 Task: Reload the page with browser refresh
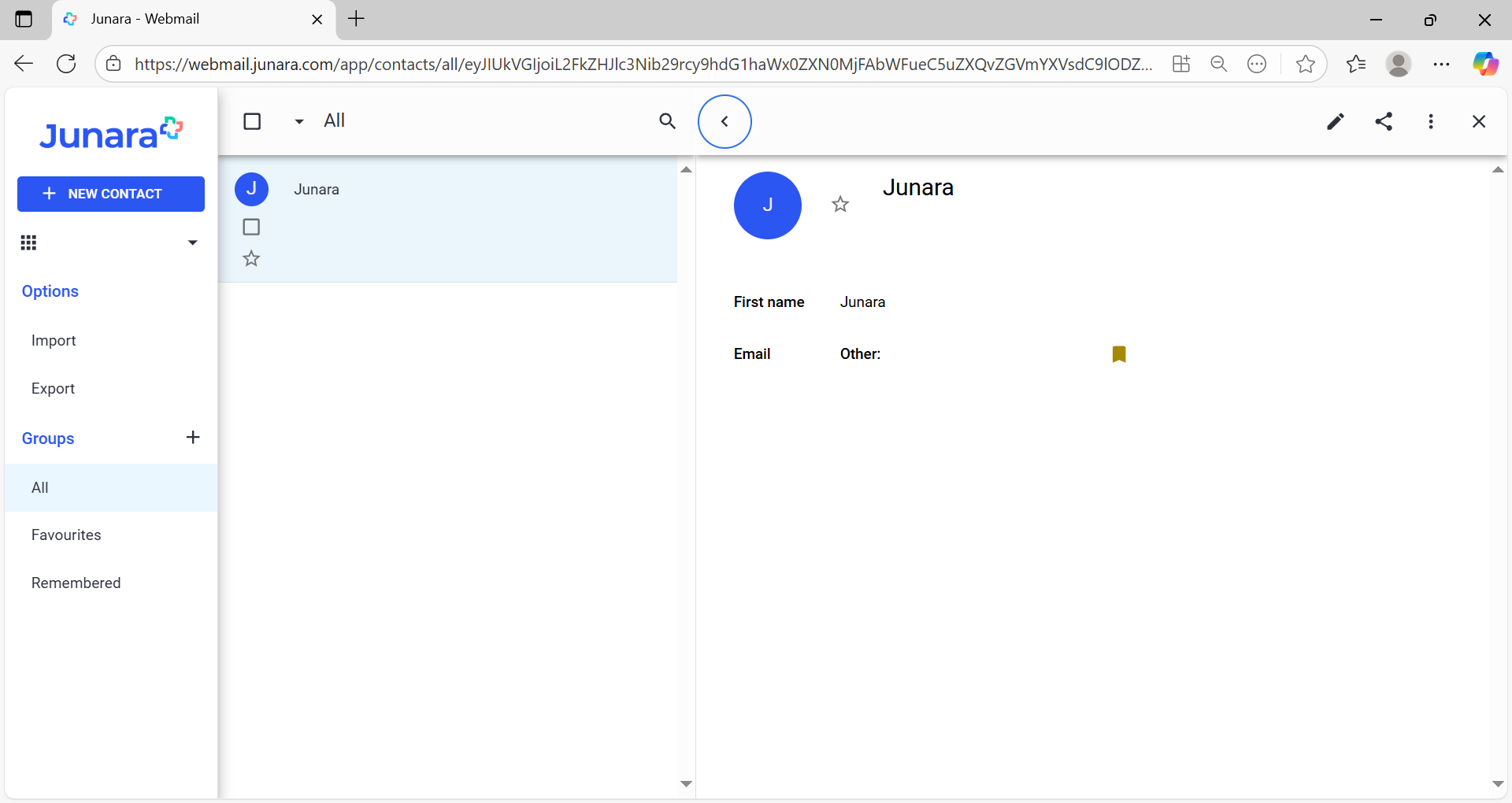(66, 64)
